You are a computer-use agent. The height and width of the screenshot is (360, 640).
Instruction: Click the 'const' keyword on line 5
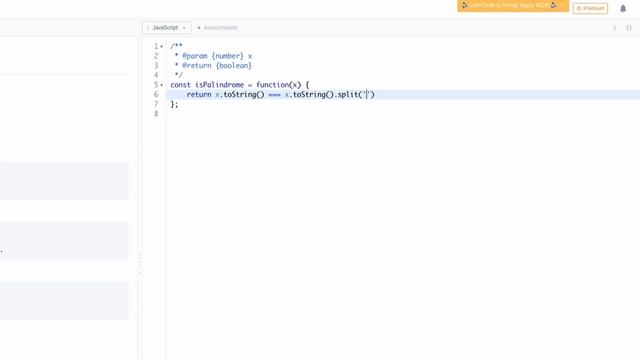point(180,85)
